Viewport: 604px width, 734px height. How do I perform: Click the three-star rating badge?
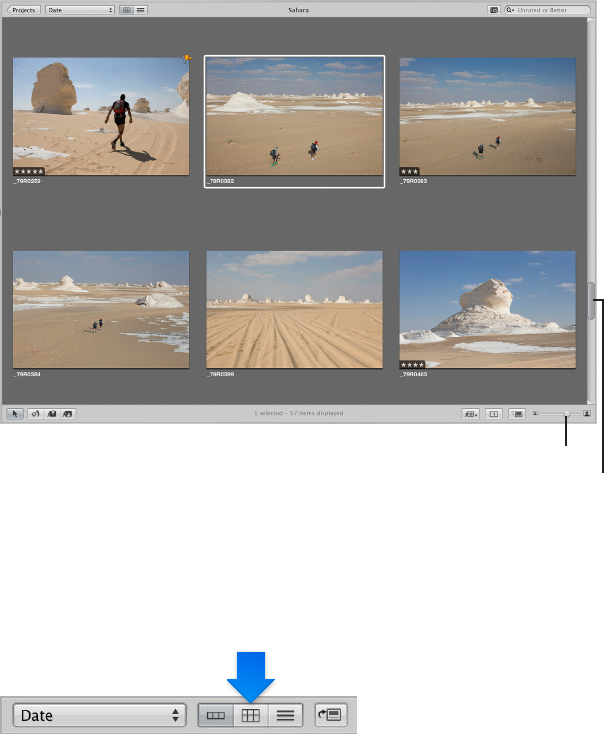pos(409,172)
